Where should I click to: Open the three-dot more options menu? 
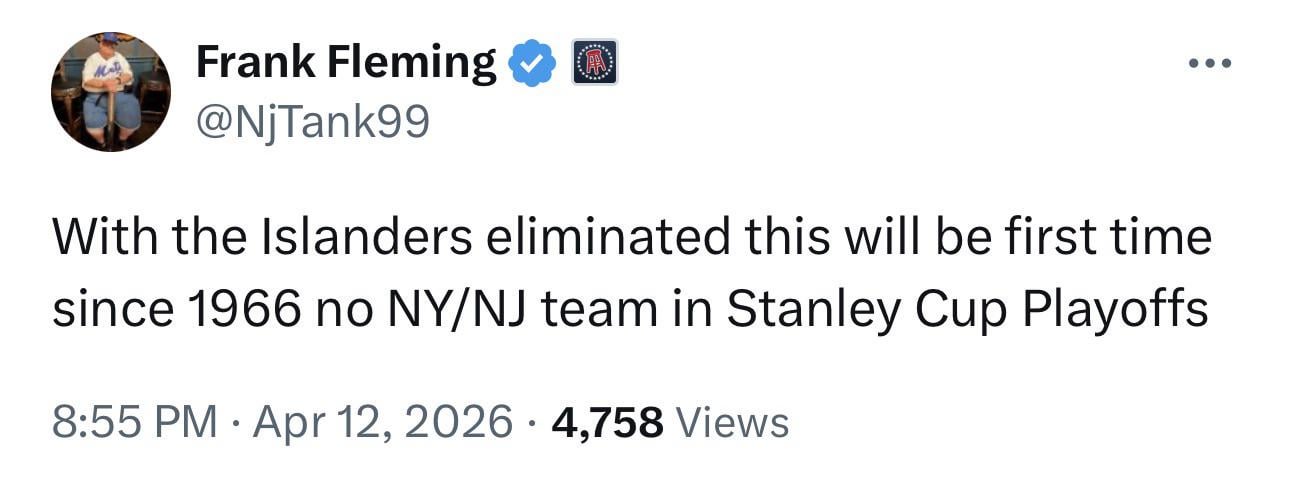(1208, 64)
